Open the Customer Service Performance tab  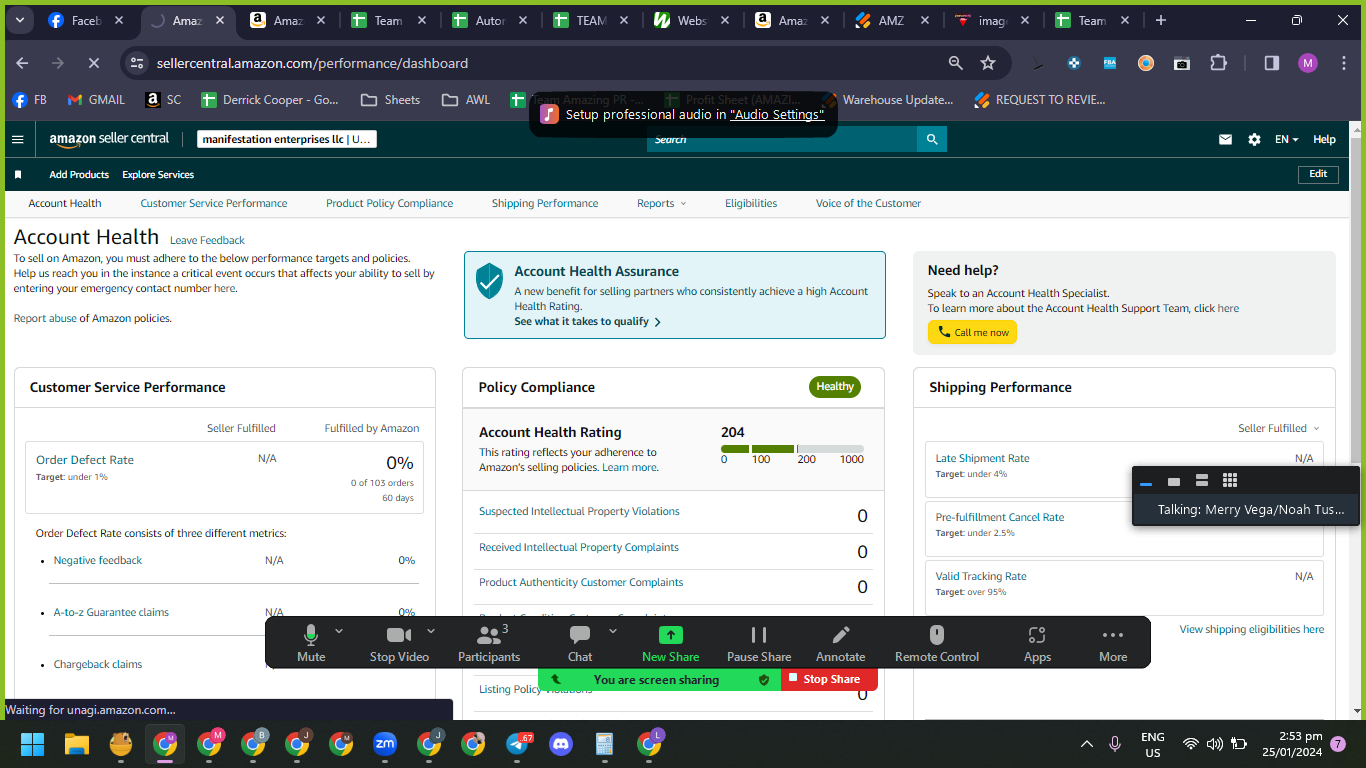(x=214, y=203)
